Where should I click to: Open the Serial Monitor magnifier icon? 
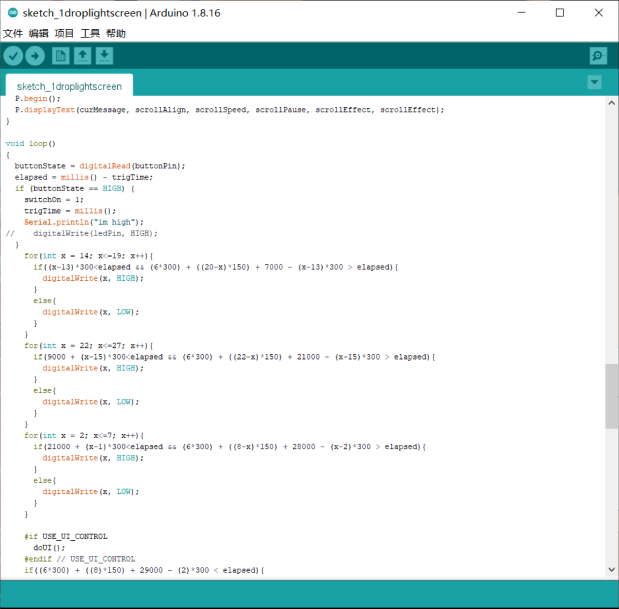click(x=597, y=56)
